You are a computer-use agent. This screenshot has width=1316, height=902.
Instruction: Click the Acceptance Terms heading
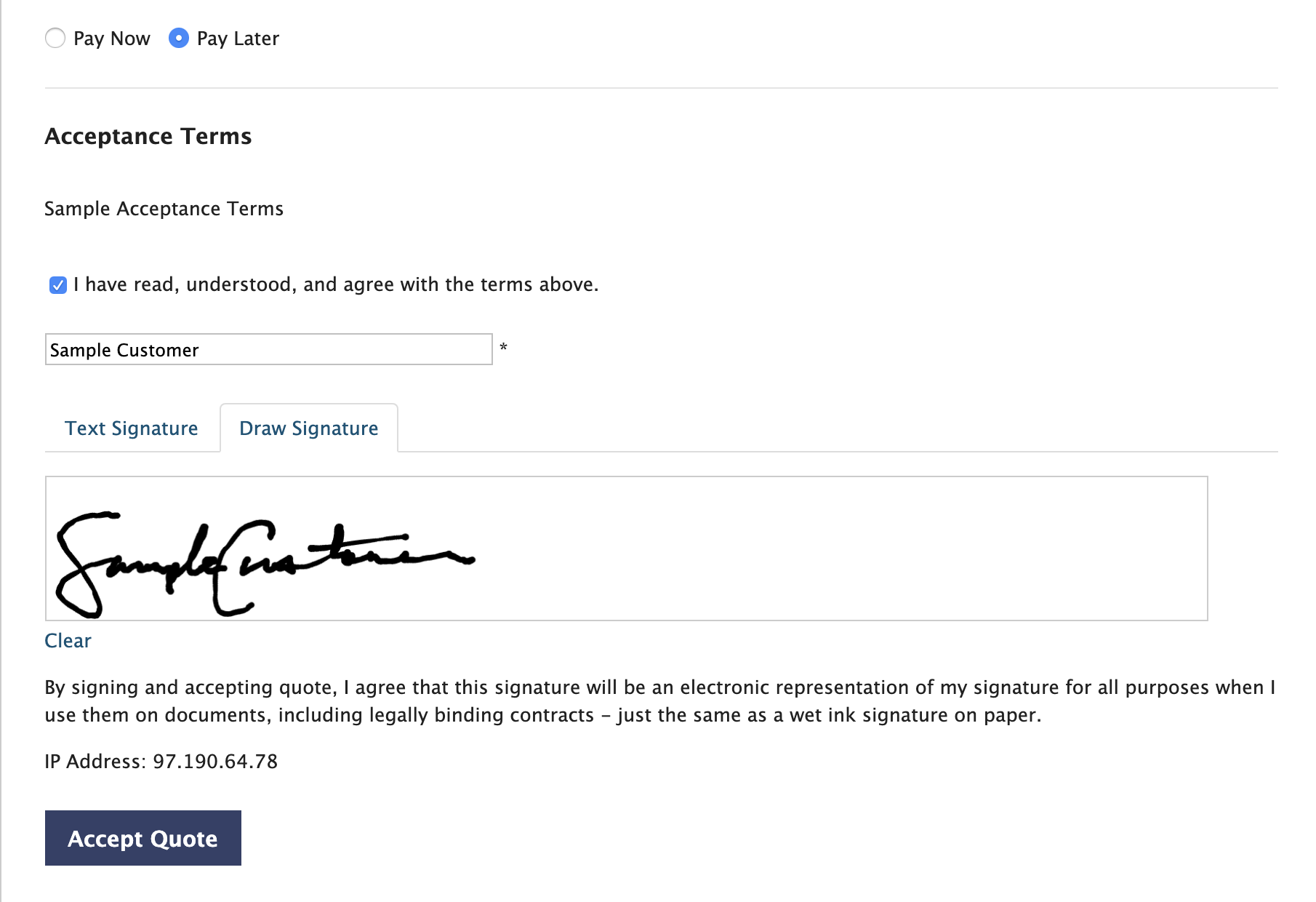[x=148, y=136]
